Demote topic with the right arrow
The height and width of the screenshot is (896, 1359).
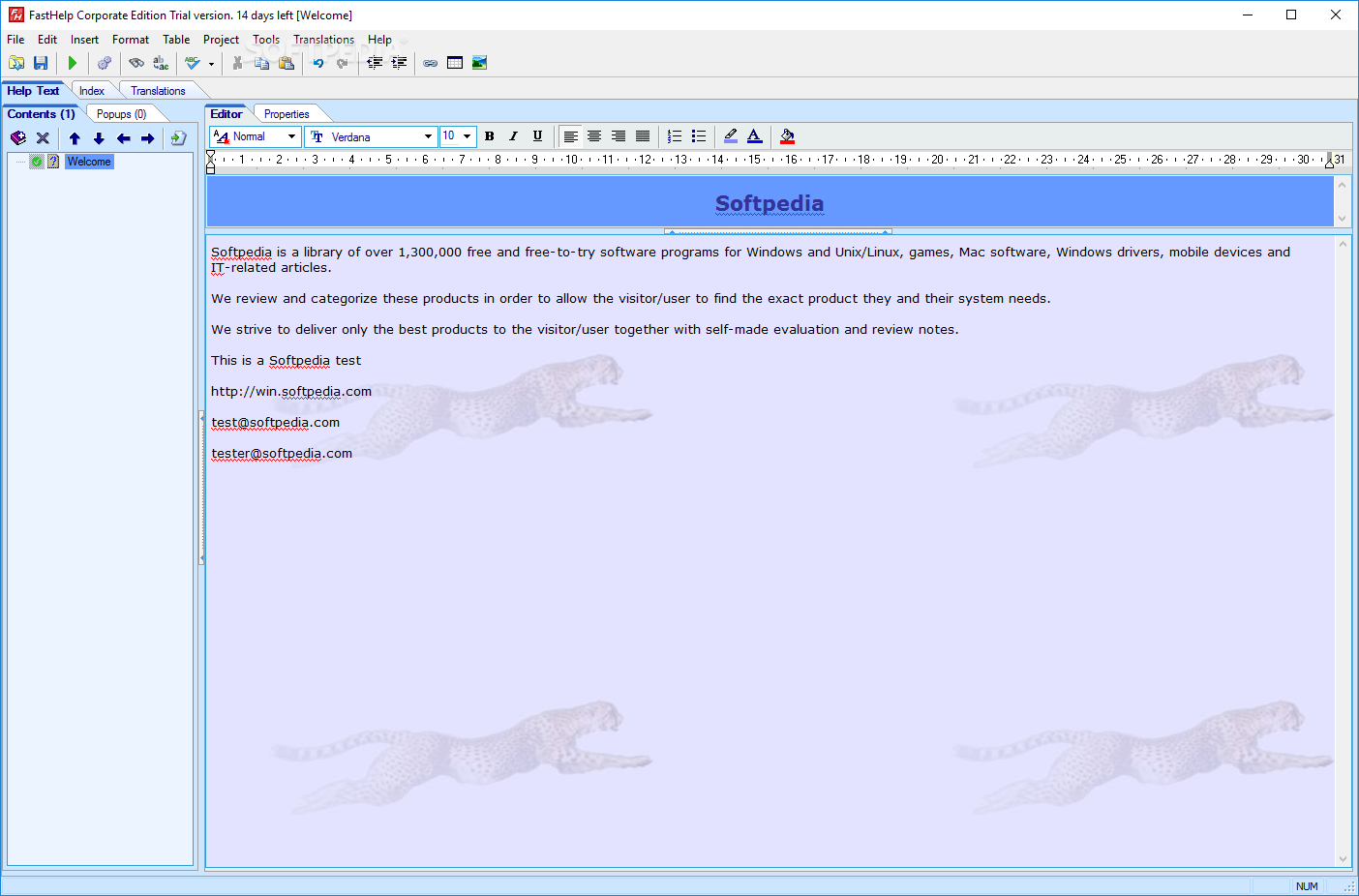147,138
